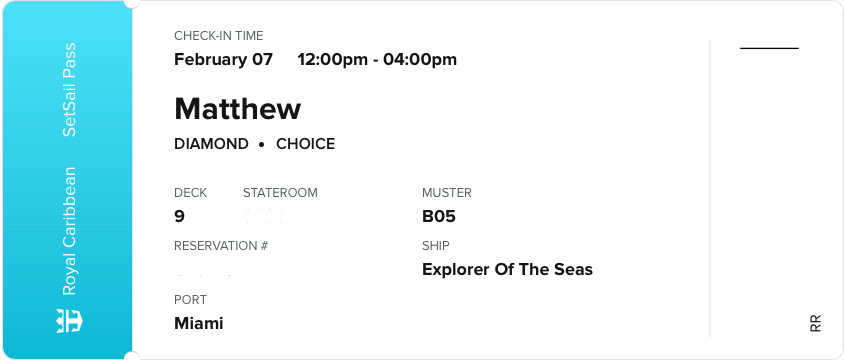Click the RR code on ticket stub
This screenshot has height=362, width=844.
coord(815,323)
